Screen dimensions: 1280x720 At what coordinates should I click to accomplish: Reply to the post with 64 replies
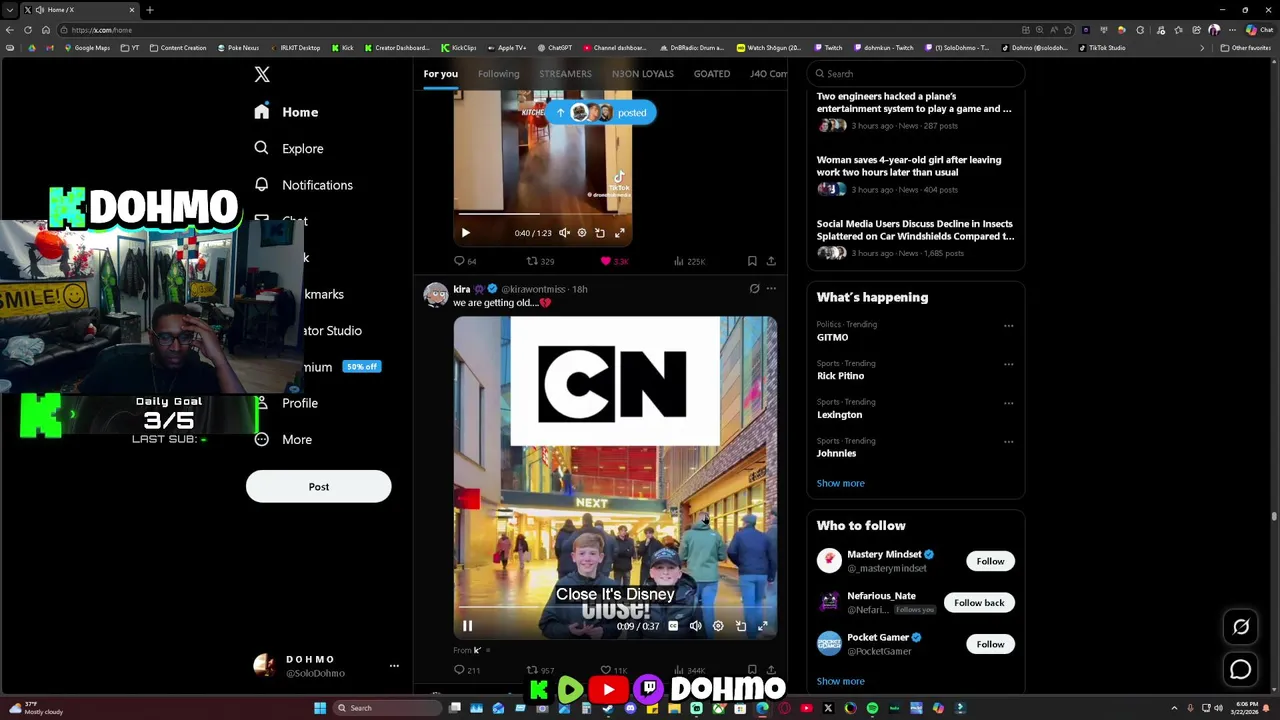pos(465,261)
